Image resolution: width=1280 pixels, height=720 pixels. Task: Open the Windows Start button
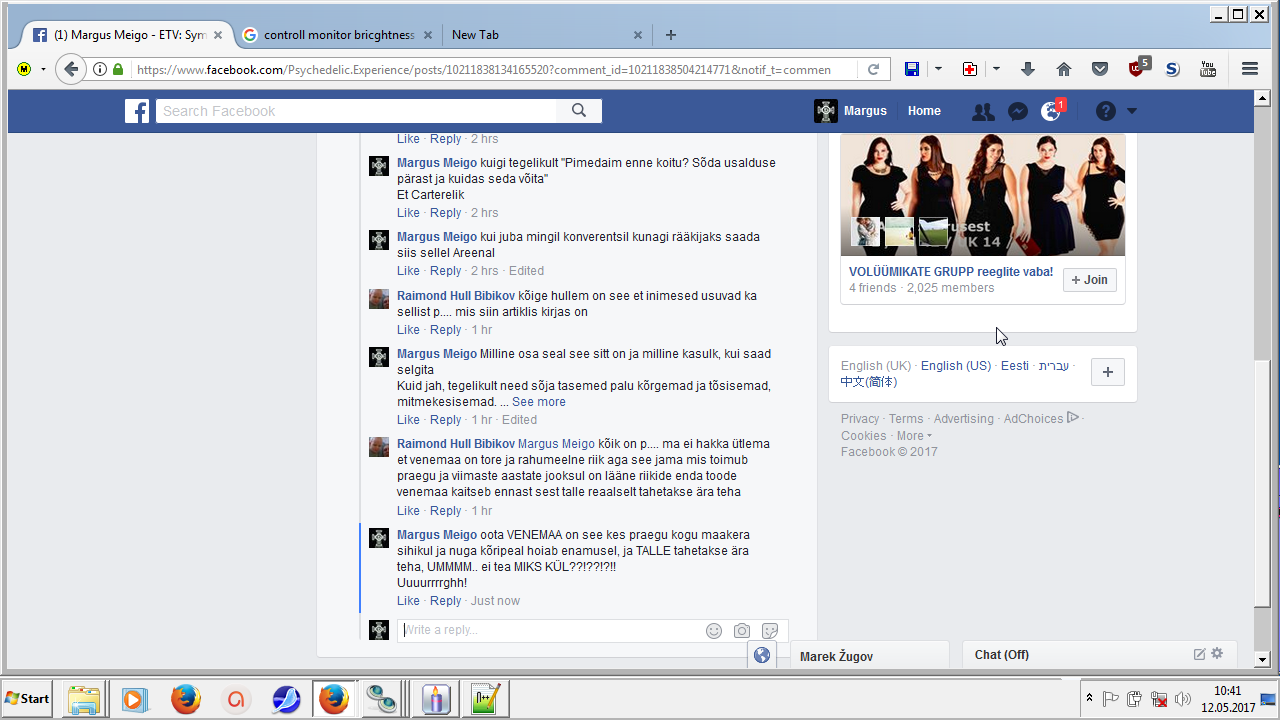[x=28, y=698]
